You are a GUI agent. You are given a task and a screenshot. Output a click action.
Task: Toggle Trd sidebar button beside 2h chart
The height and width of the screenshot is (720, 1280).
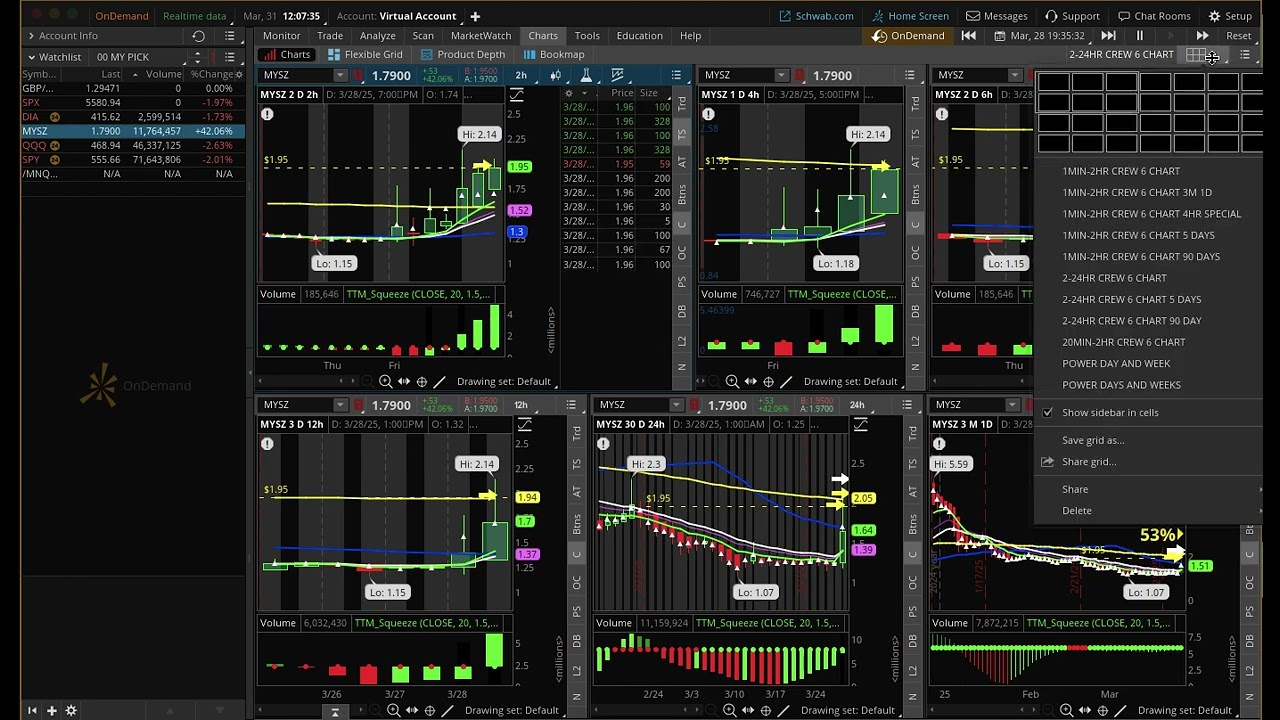683,104
